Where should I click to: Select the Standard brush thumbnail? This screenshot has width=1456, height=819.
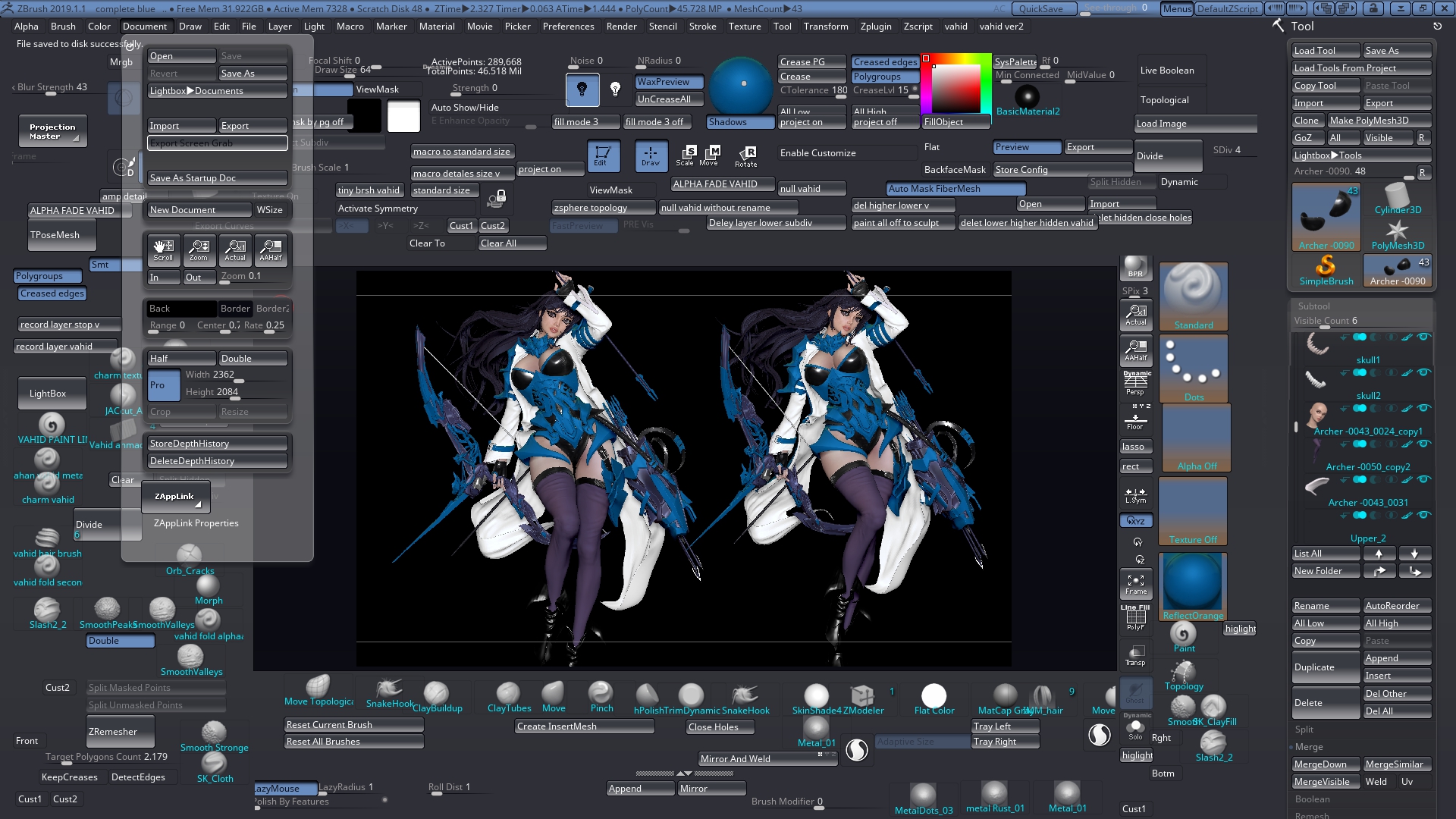pos(1193,297)
